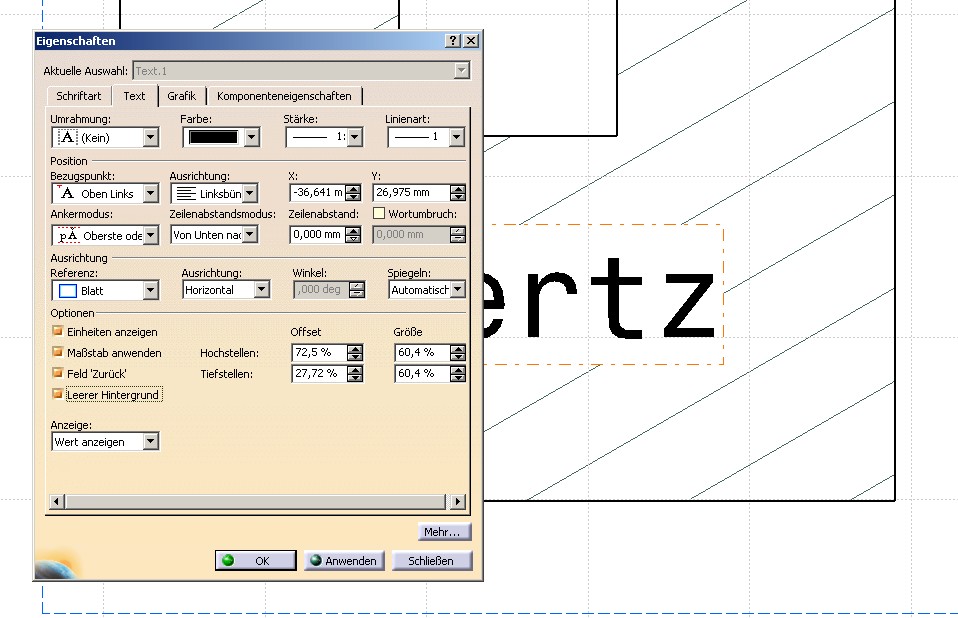Open the Spiegeln Automatisch dropdown
Image resolution: width=958 pixels, height=618 pixels.
(x=458, y=289)
